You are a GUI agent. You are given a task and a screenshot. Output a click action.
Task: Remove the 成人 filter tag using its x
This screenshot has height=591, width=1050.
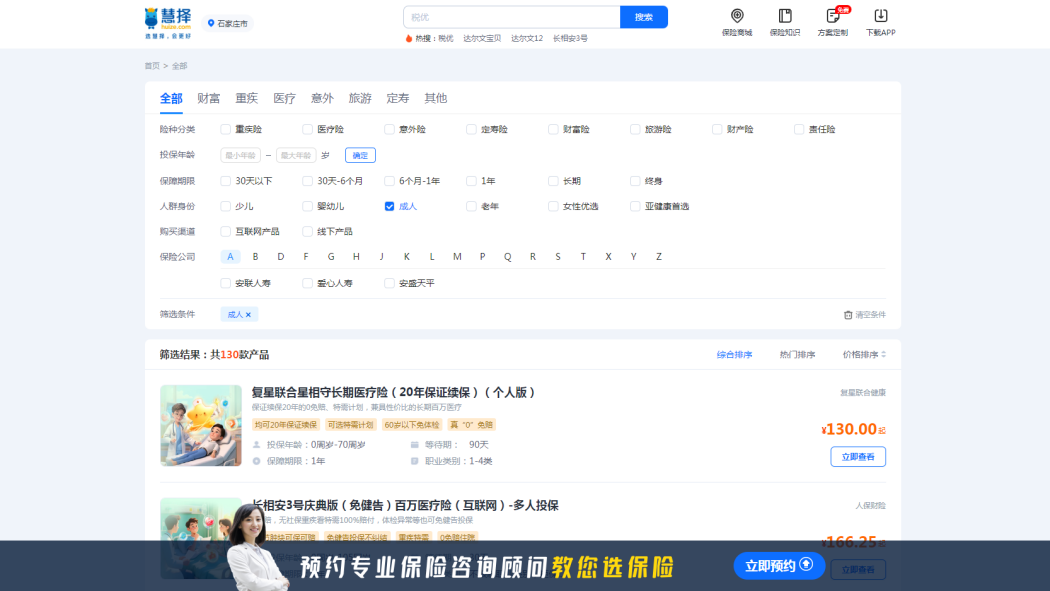(x=248, y=315)
